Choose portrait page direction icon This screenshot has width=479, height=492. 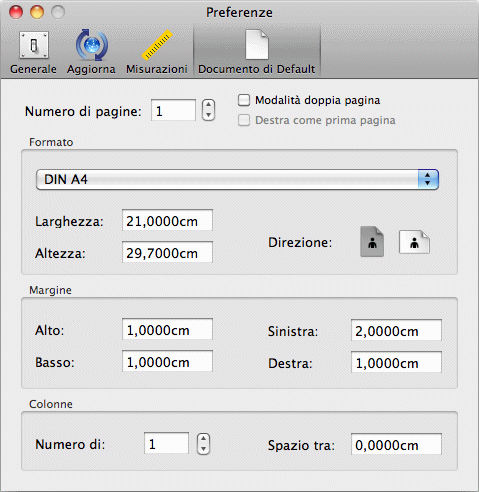[x=372, y=242]
